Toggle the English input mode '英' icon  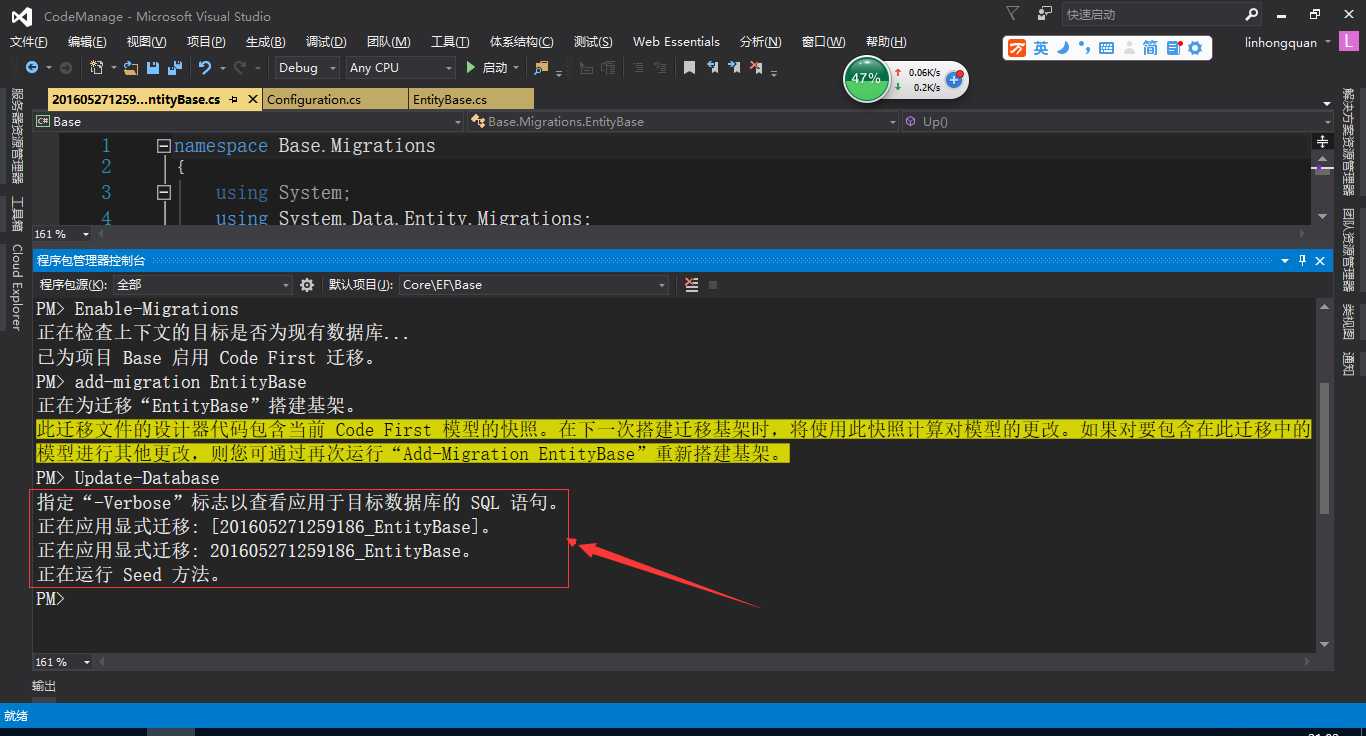pos(1041,48)
